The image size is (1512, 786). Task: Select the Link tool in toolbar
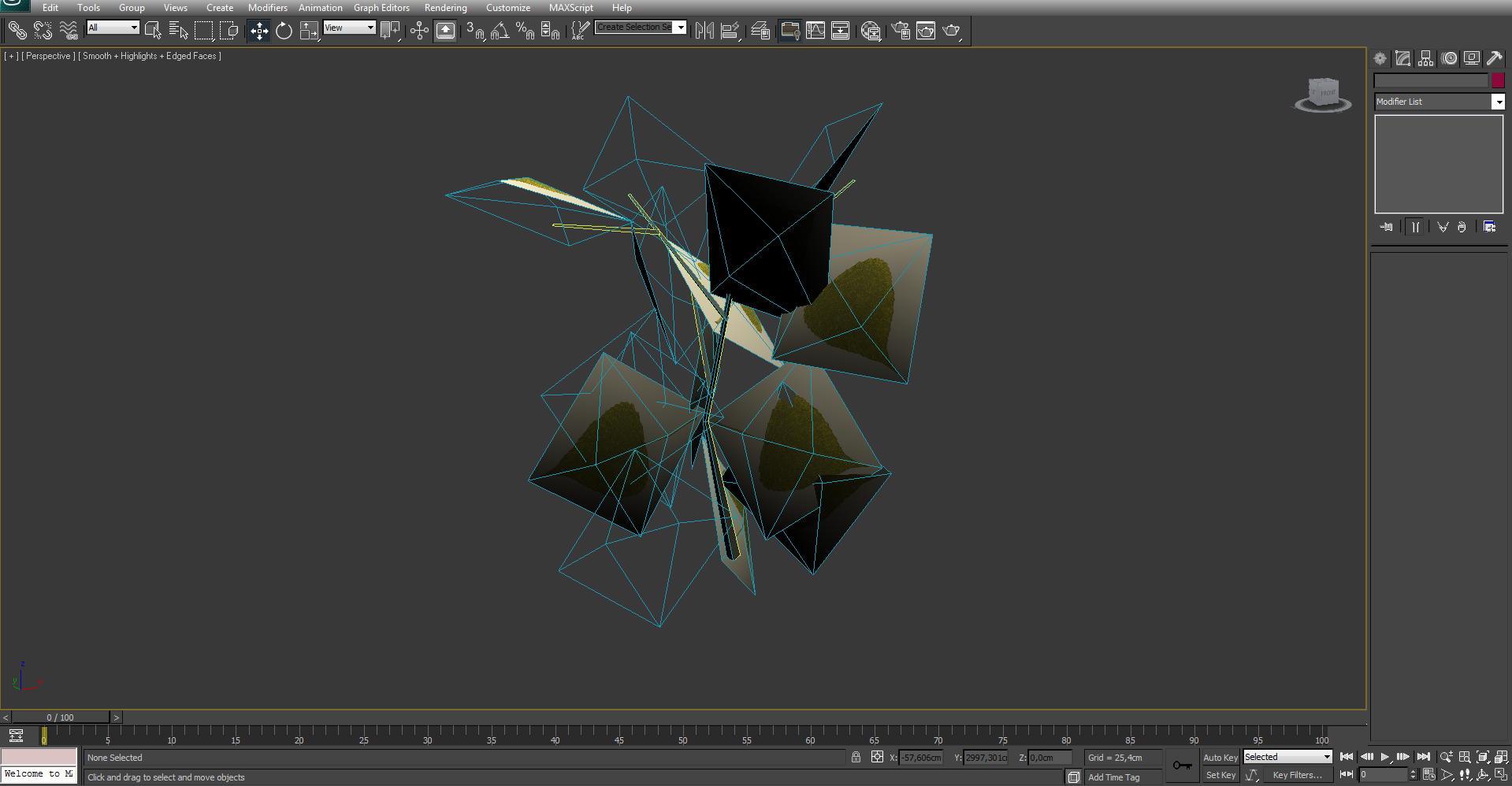(x=17, y=31)
